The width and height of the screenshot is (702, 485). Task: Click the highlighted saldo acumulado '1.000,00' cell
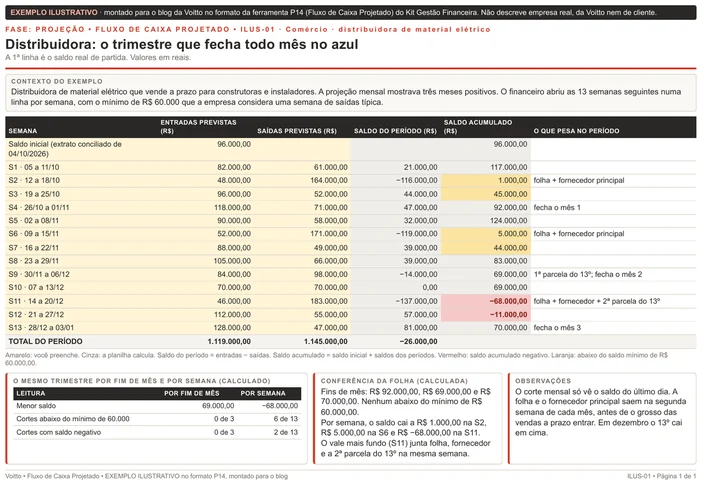[x=486, y=180]
